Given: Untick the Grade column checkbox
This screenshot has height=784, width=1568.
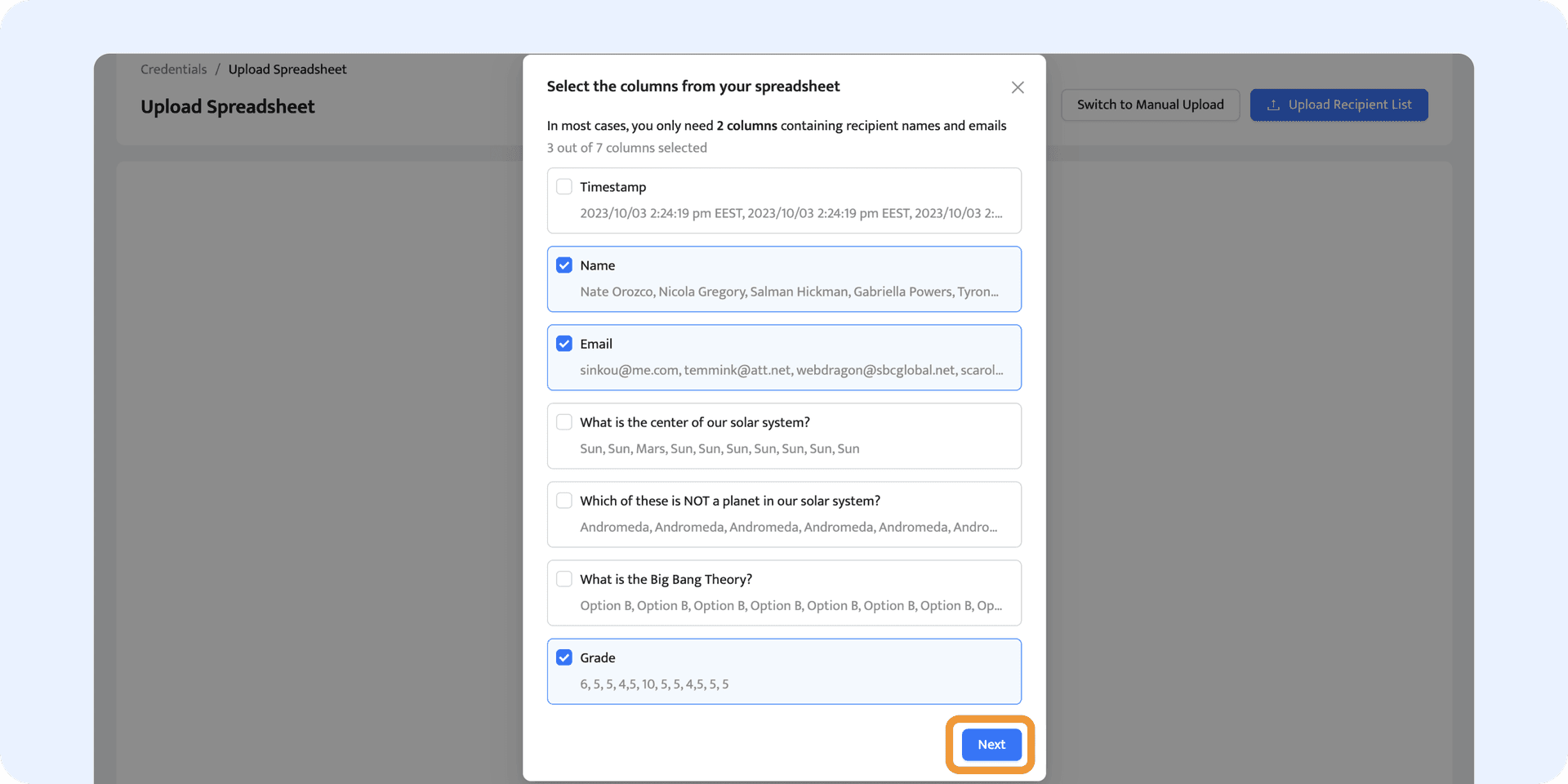Looking at the screenshot, I should 563,657.
